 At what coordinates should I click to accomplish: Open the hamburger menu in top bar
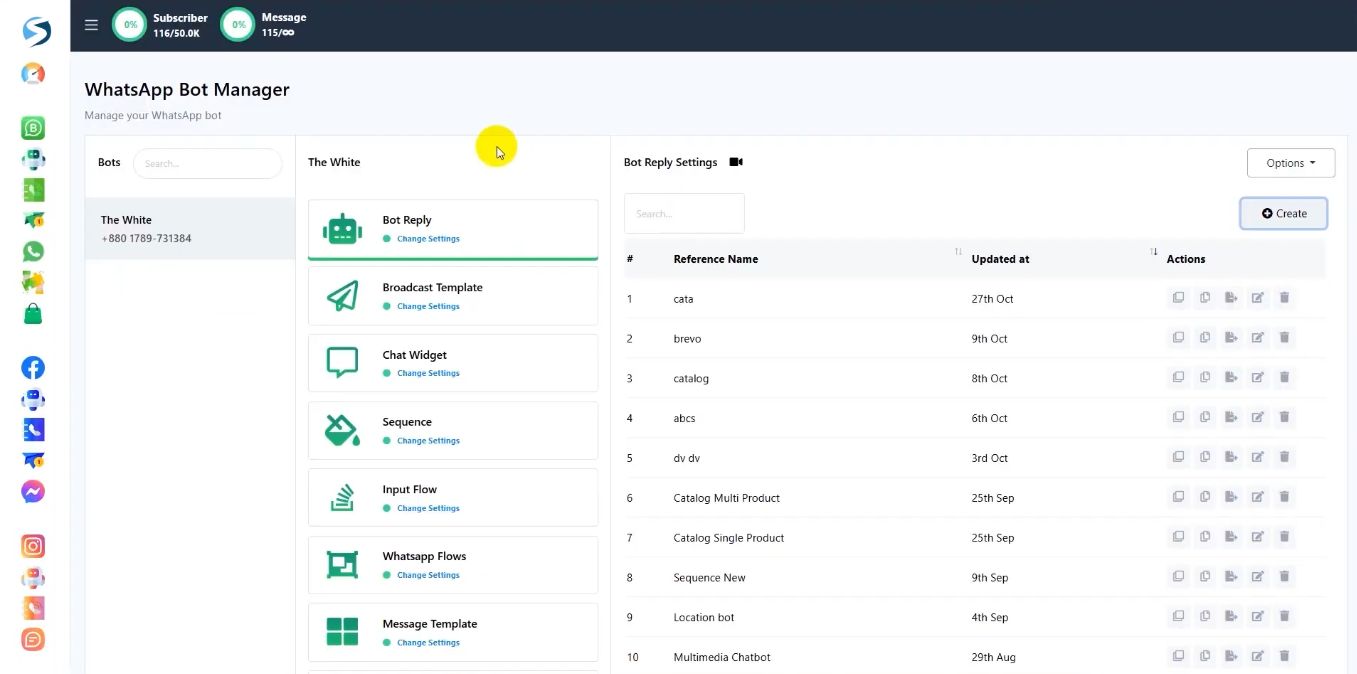pyautogui.click(x=91, y=25)
